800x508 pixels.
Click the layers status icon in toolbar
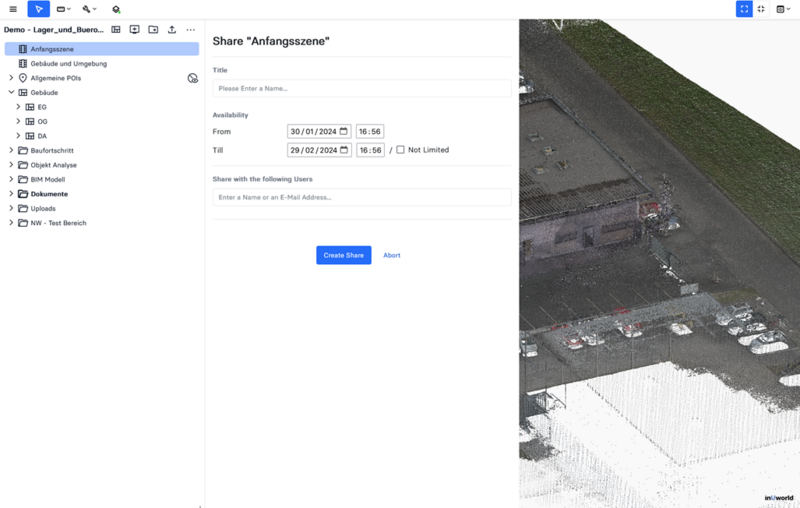pyautogui.click(x=116, y=9)
